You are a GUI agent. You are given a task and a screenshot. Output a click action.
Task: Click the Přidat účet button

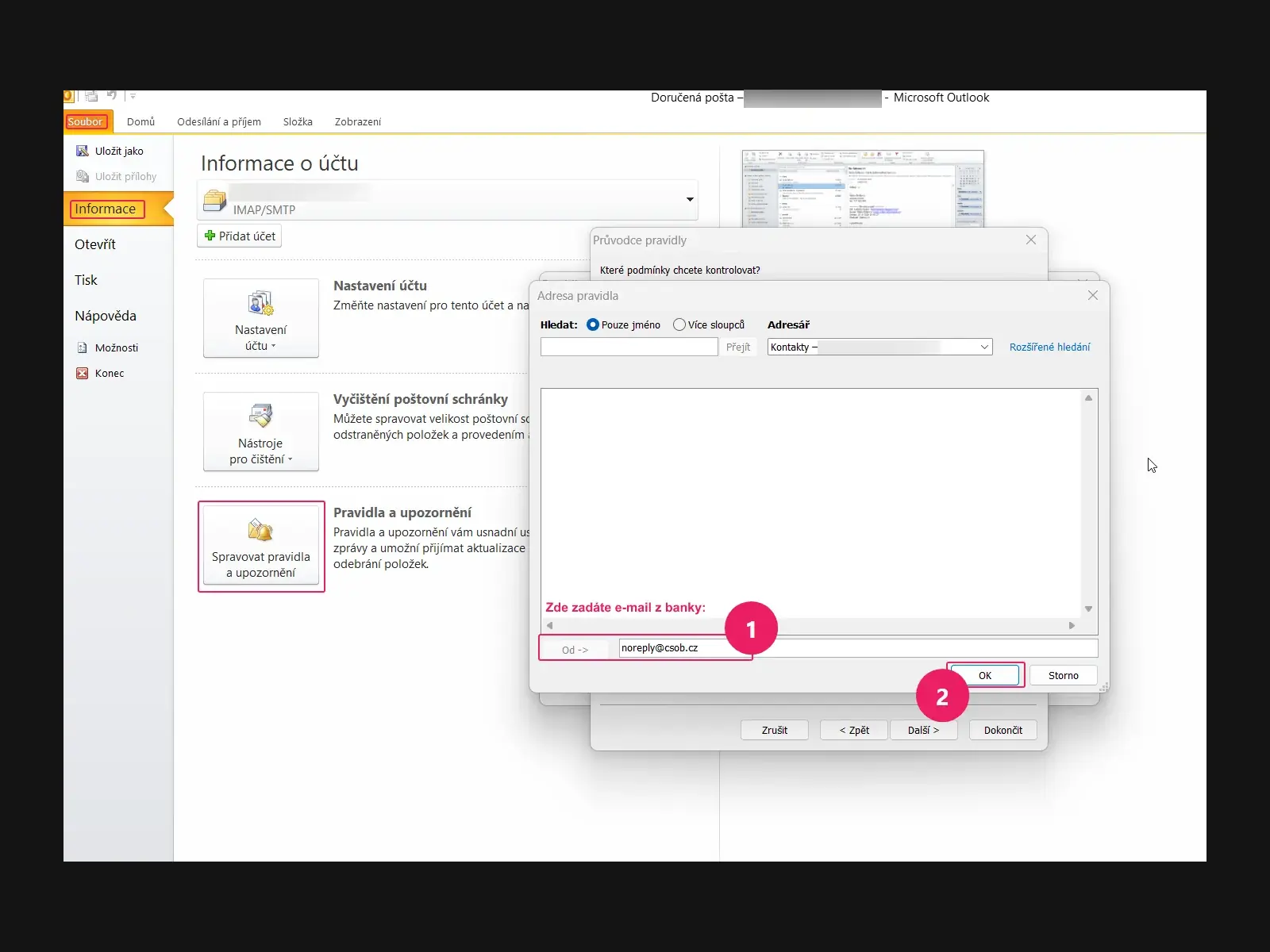239,236
